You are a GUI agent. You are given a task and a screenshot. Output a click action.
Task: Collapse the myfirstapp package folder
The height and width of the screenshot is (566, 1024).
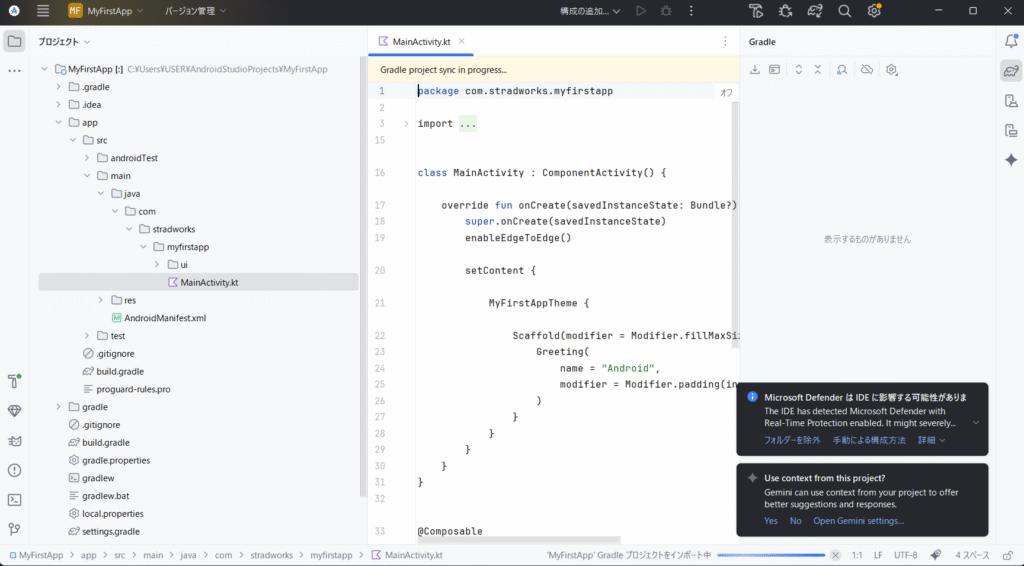pos(144,246)
